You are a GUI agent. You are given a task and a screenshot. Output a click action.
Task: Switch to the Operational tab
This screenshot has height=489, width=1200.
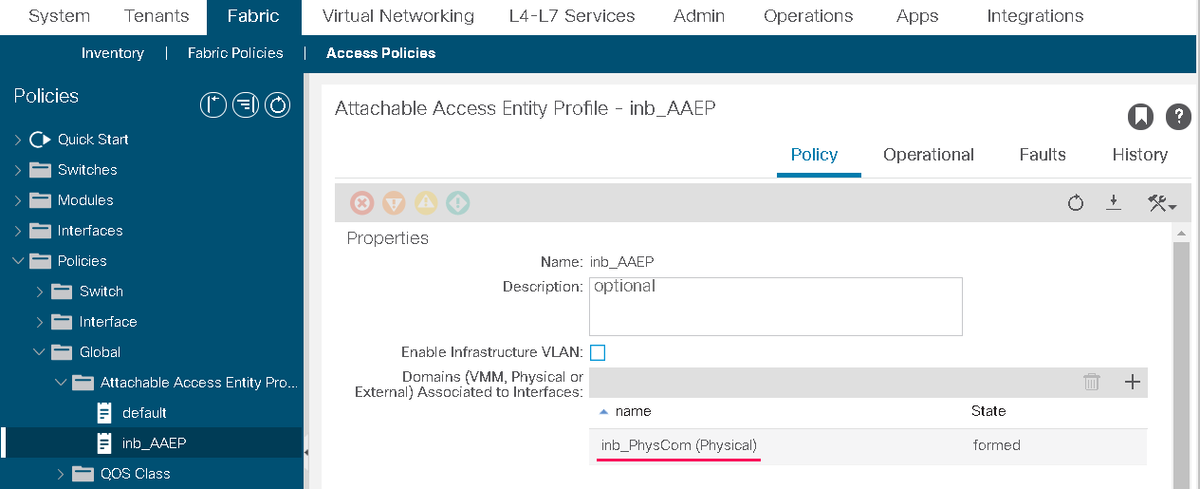(x=928, y=155)
